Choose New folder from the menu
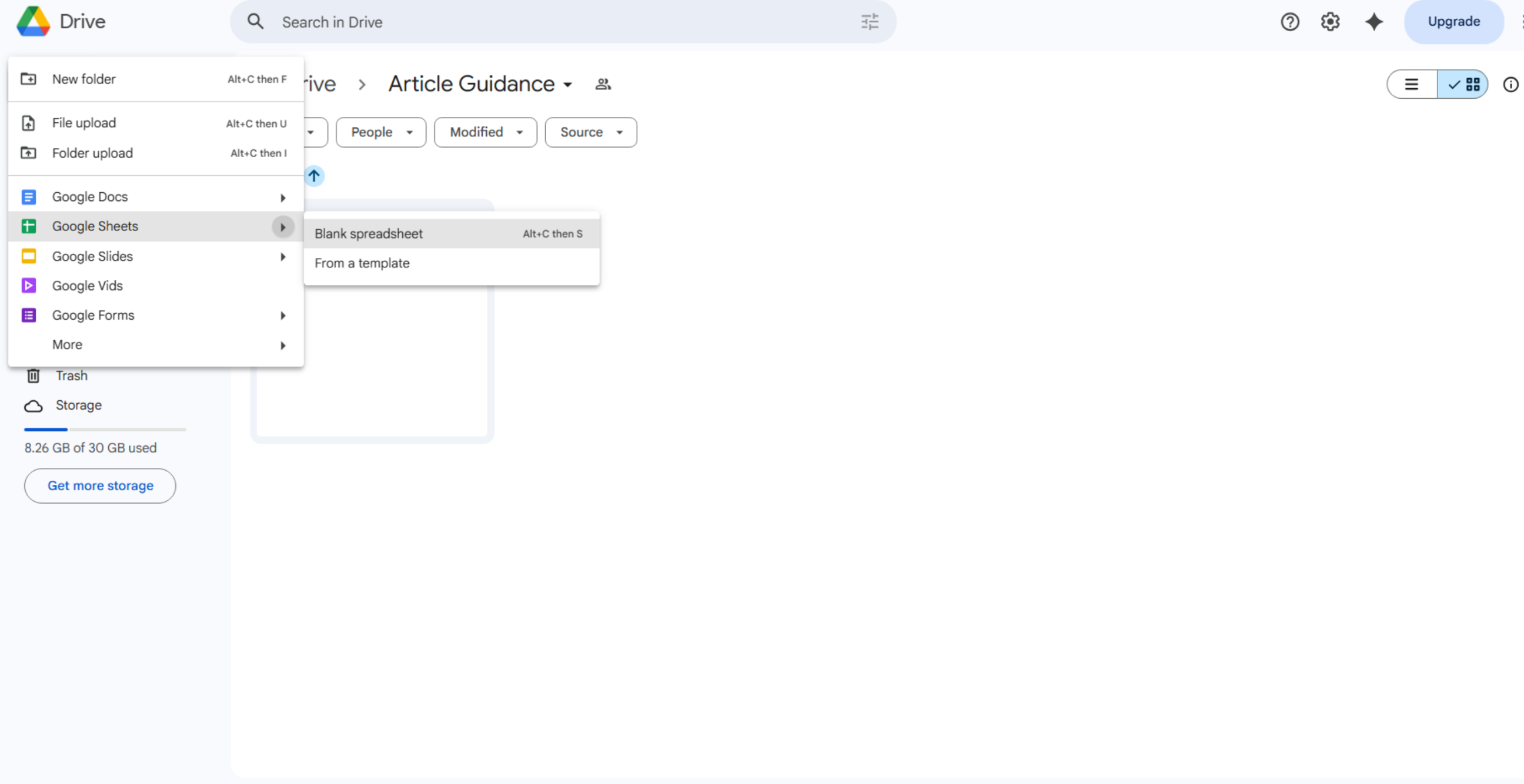This screenshot has width=1524, height=784. pyautogui.click(x=156, y=79)
